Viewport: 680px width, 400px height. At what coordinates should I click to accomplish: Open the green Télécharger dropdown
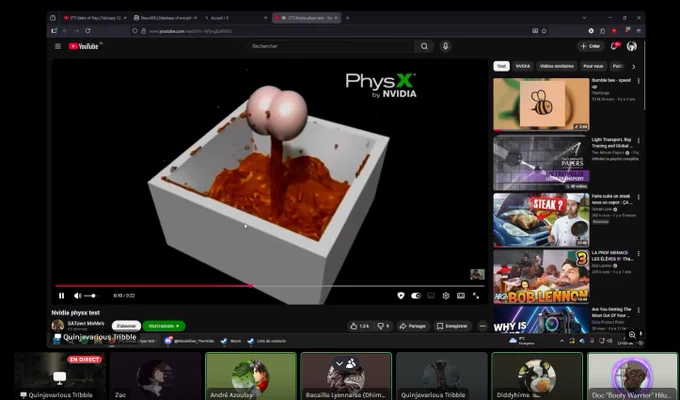pyautogui.click(x=164, y=326)
